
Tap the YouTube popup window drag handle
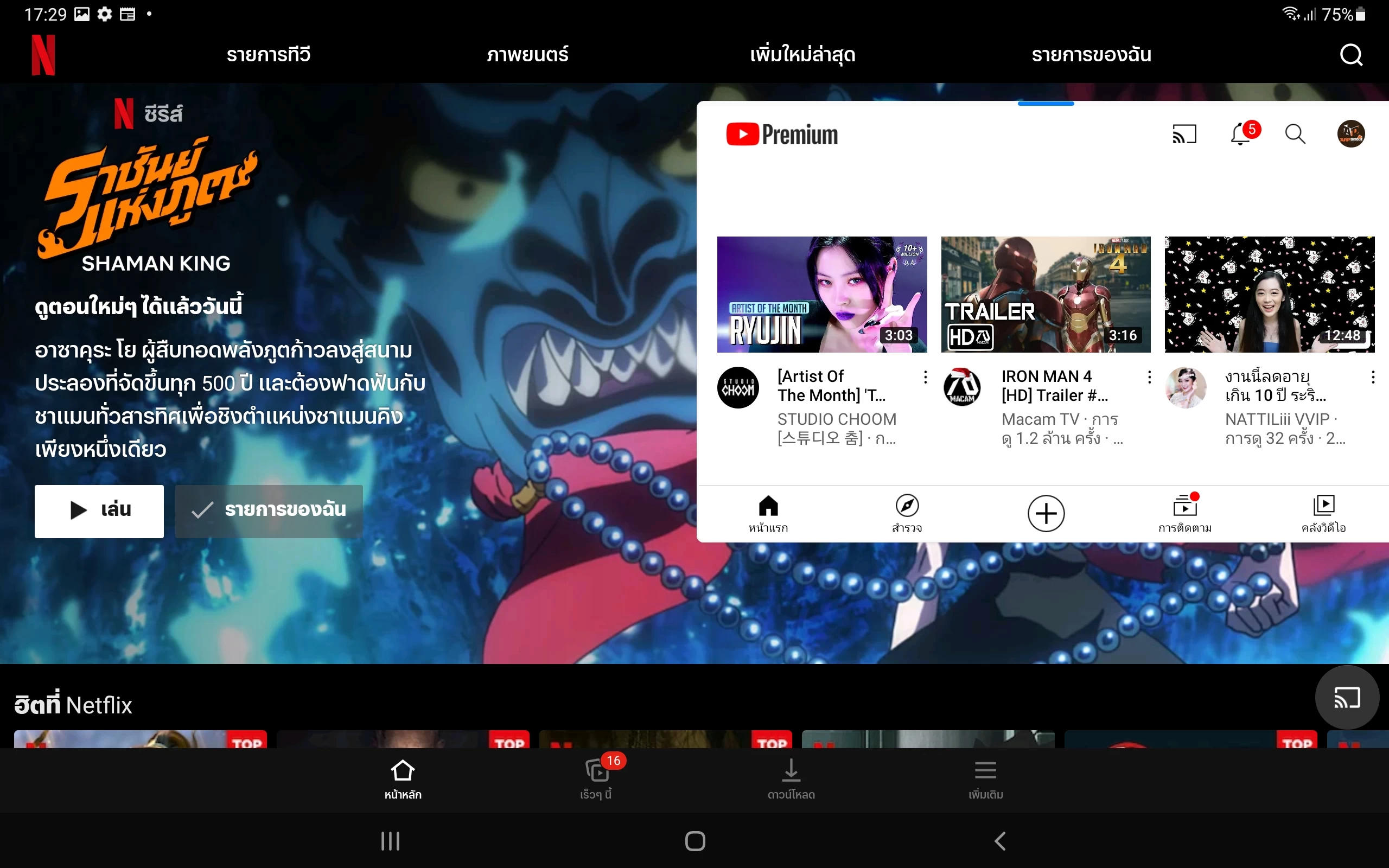coord(1046,104)
